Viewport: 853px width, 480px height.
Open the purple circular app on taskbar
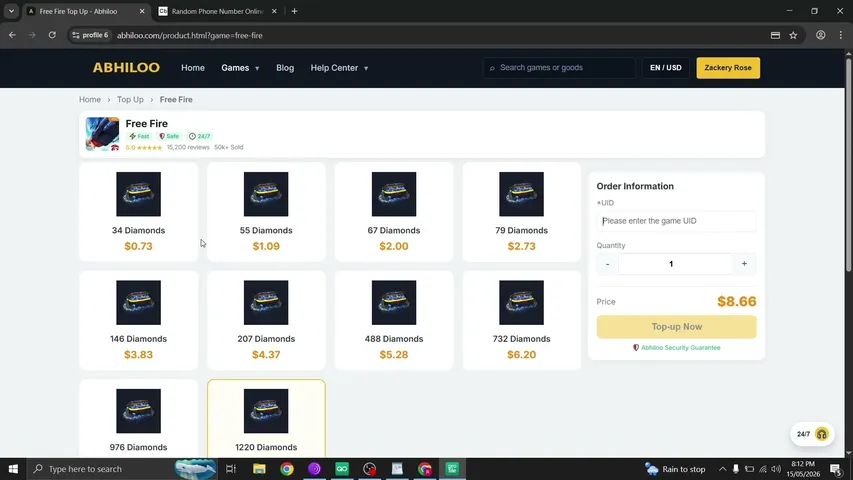(x=314, y=469)
